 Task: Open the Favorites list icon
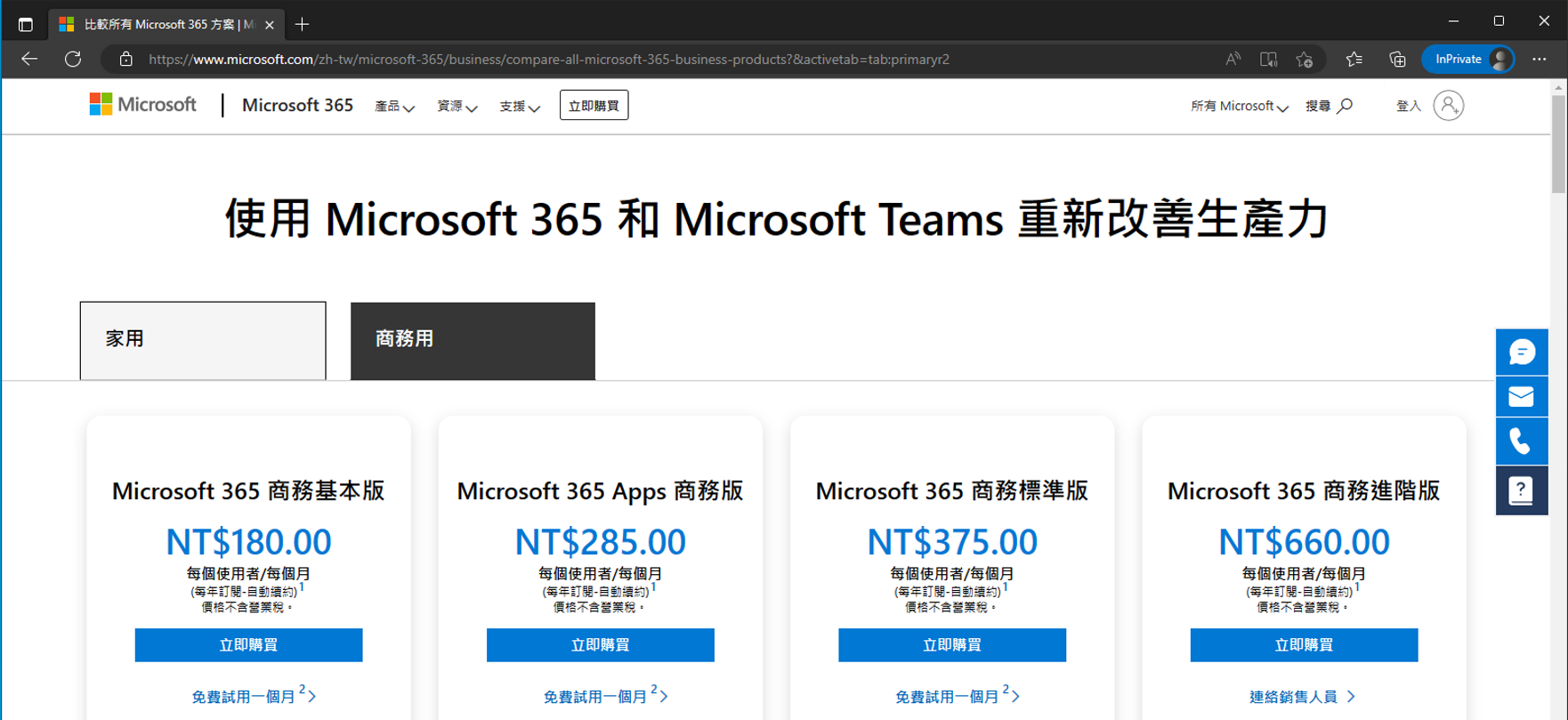pyautogui.click(x=1354, y=59)
